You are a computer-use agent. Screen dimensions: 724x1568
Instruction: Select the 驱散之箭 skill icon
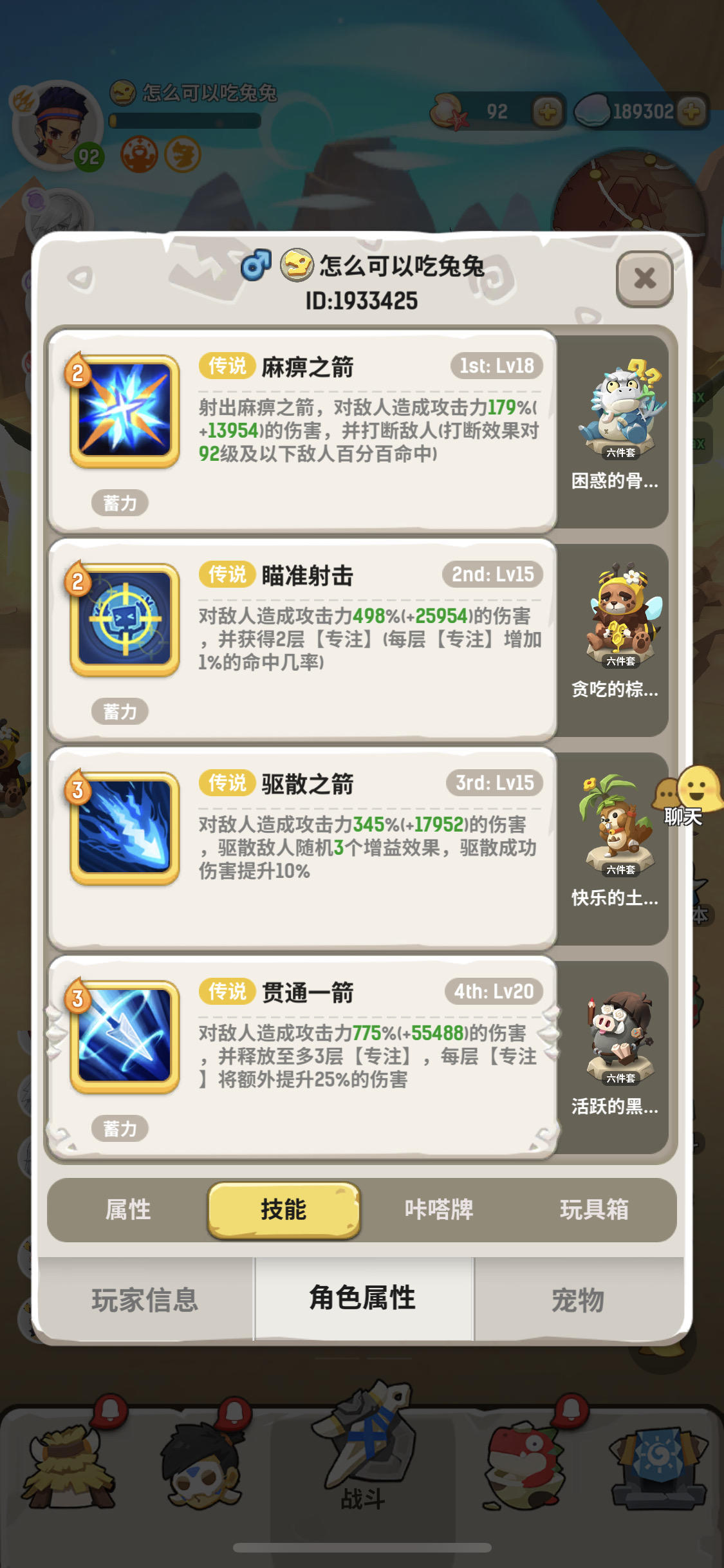[x=124, y=827]
